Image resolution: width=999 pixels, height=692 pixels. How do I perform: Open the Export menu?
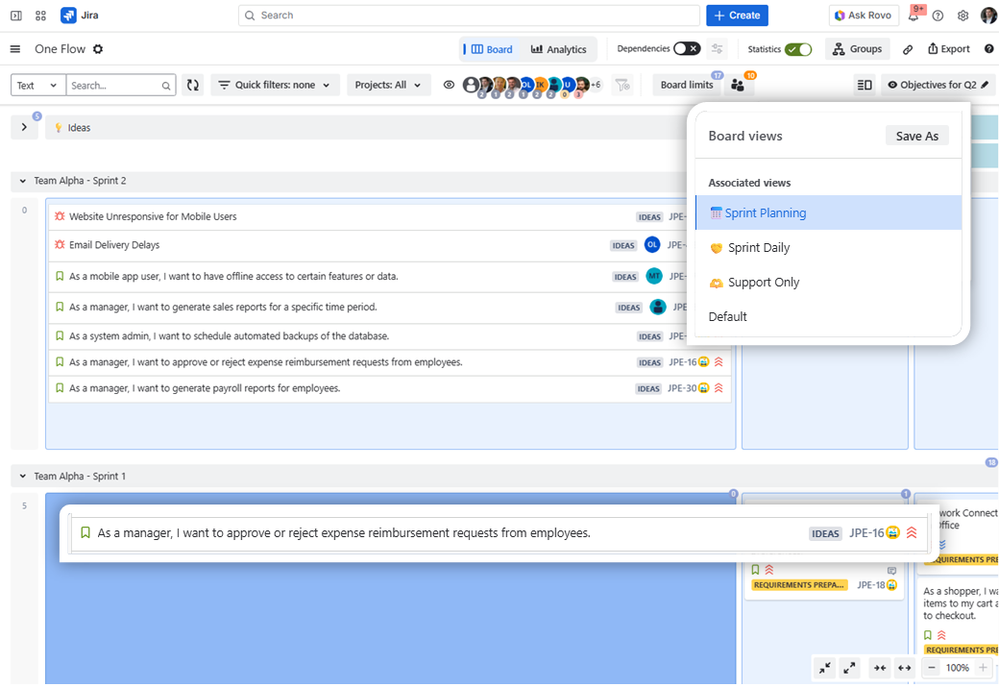point(948,48)
